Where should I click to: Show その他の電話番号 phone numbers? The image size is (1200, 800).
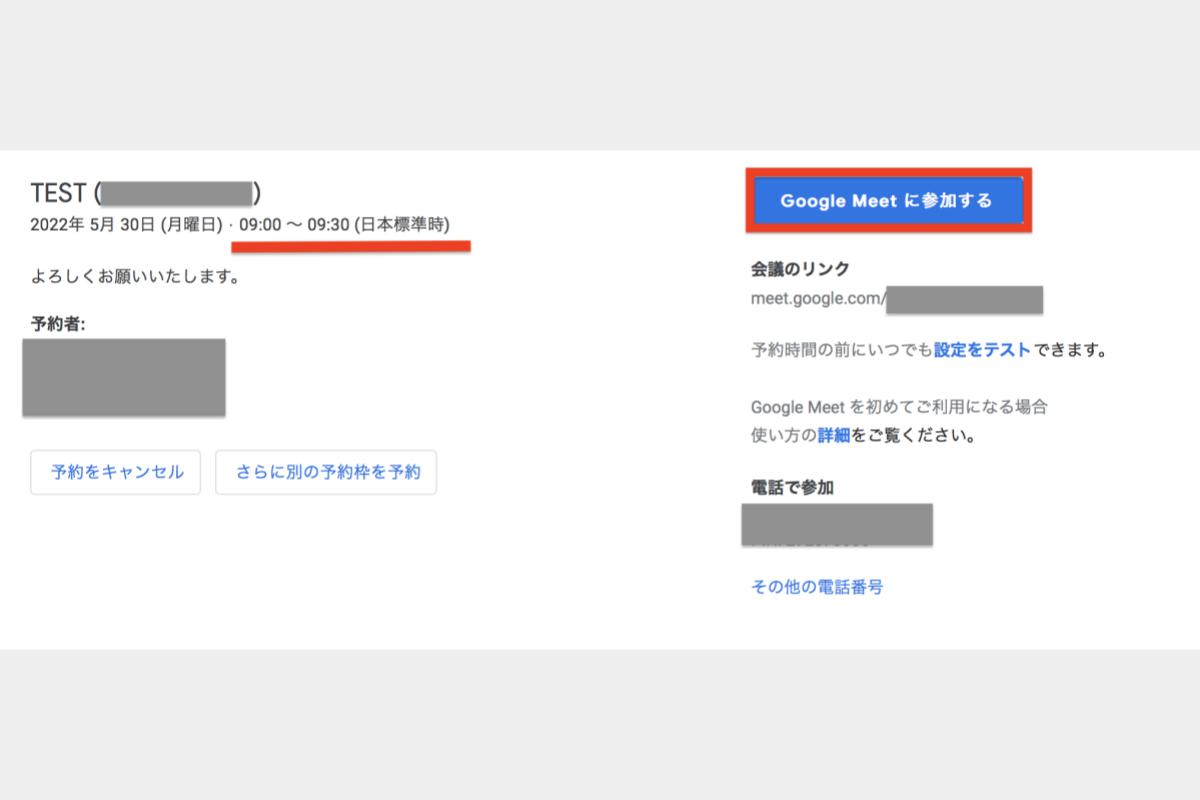pyautogui.click(x=817, y=587)
